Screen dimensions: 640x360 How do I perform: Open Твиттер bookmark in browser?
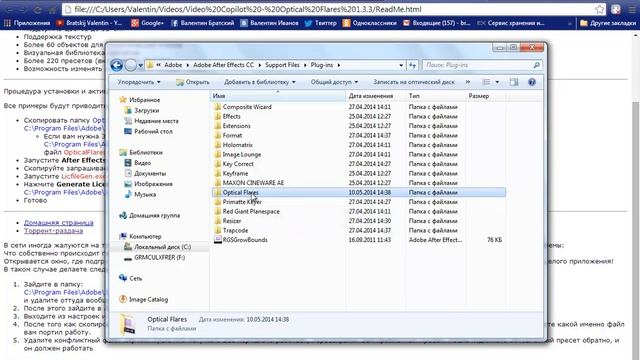click(x=321, y=23)
